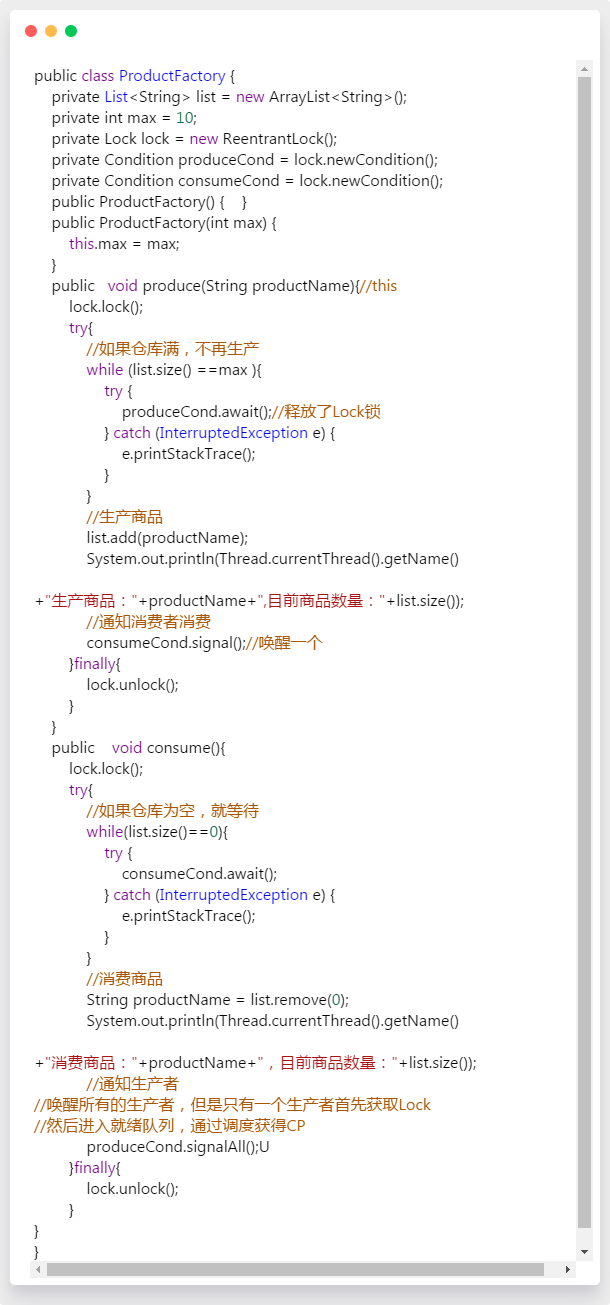Image resolution: width=610 pixels, height=1305 pixels.
Task: Click the horizontal scrollbar thumb
Action: (295, 1269)
